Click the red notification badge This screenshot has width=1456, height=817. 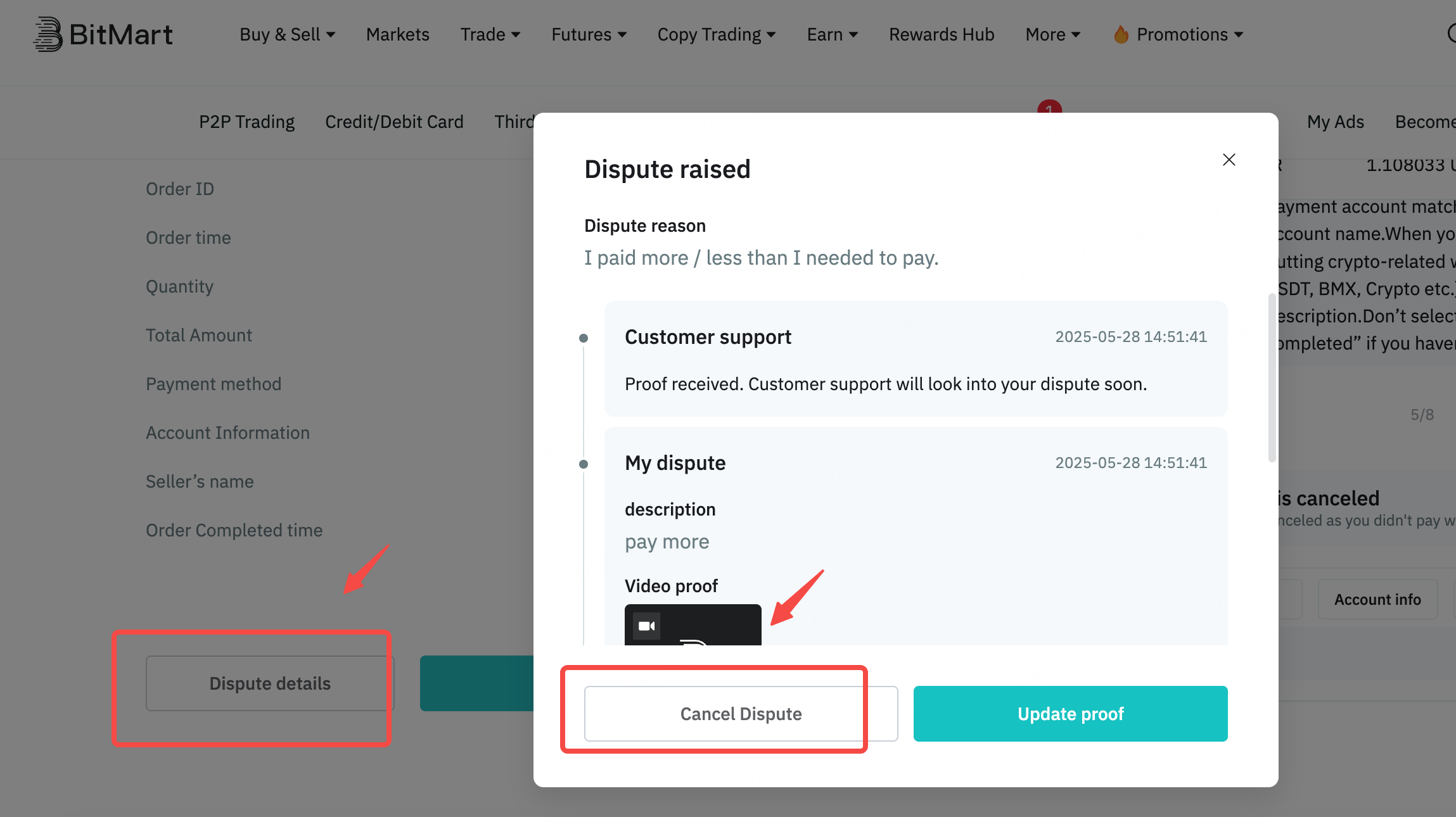[x=1049, y=107]
